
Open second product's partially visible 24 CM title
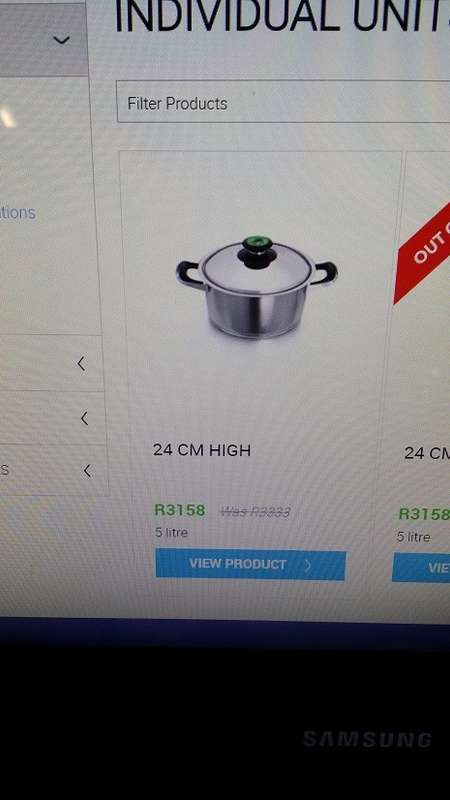click(x=427, y=453)
